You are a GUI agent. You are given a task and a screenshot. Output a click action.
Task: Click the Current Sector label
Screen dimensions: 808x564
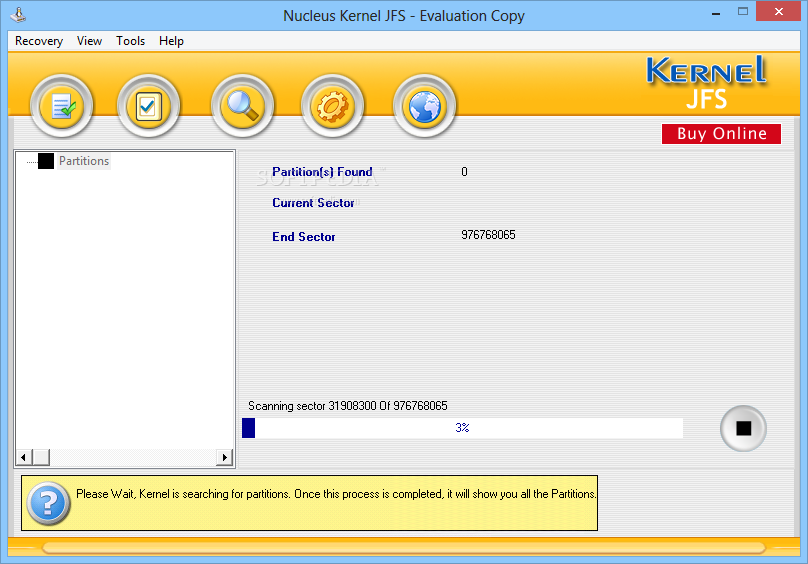tap(313, 203)
